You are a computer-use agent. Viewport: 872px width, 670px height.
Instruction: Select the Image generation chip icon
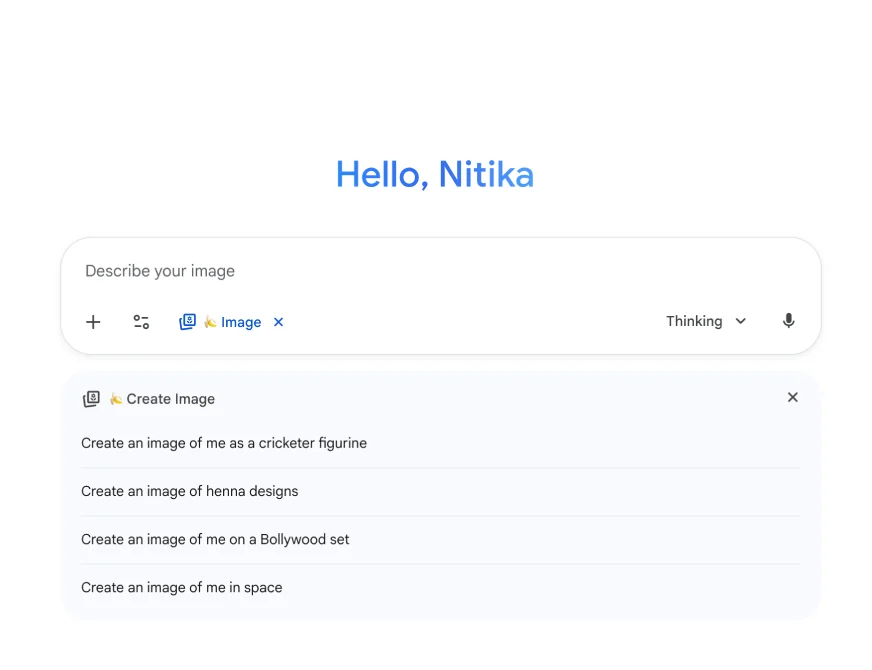coord(187,322)
